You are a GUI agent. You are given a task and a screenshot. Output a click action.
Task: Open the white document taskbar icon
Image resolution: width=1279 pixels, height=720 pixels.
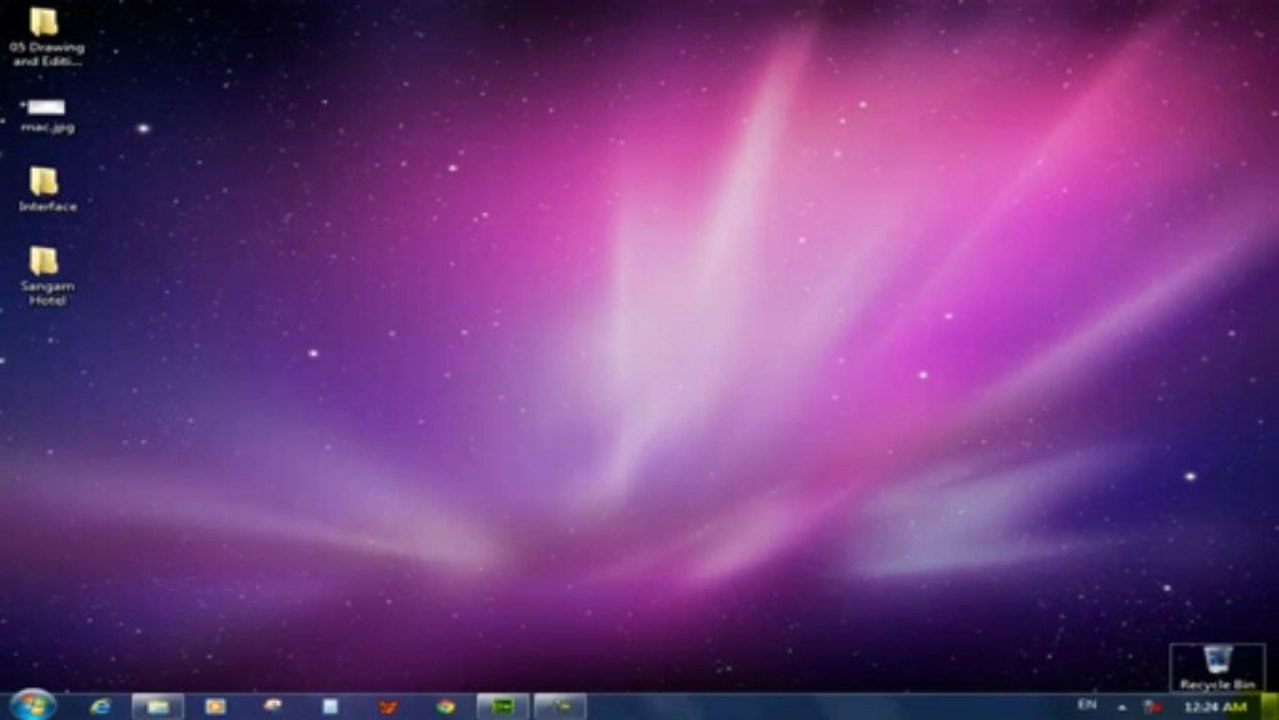coord(330,706)
